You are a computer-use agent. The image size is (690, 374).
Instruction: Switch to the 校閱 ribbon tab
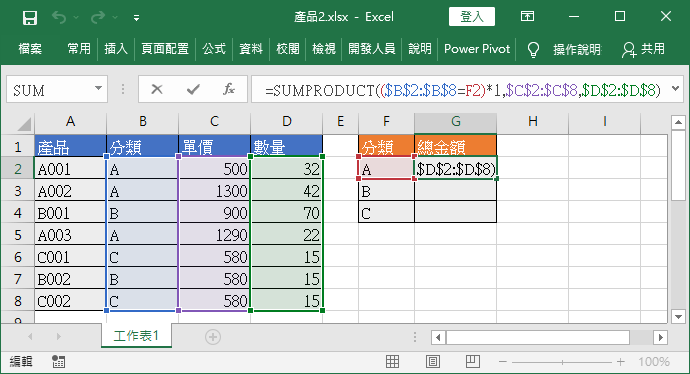tap(288, 49)
